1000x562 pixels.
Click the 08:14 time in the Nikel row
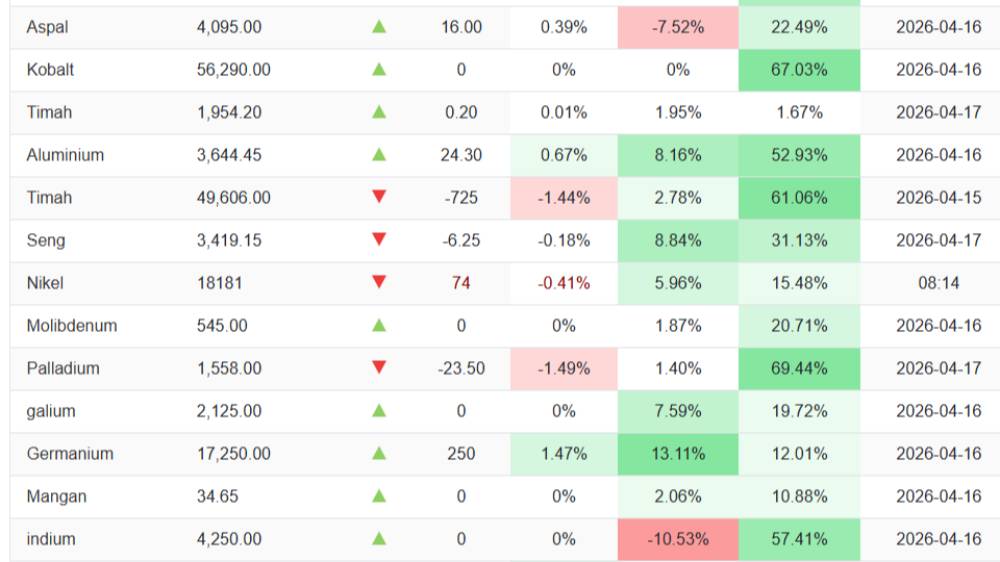pyautogui.click(x=939, y=283)
